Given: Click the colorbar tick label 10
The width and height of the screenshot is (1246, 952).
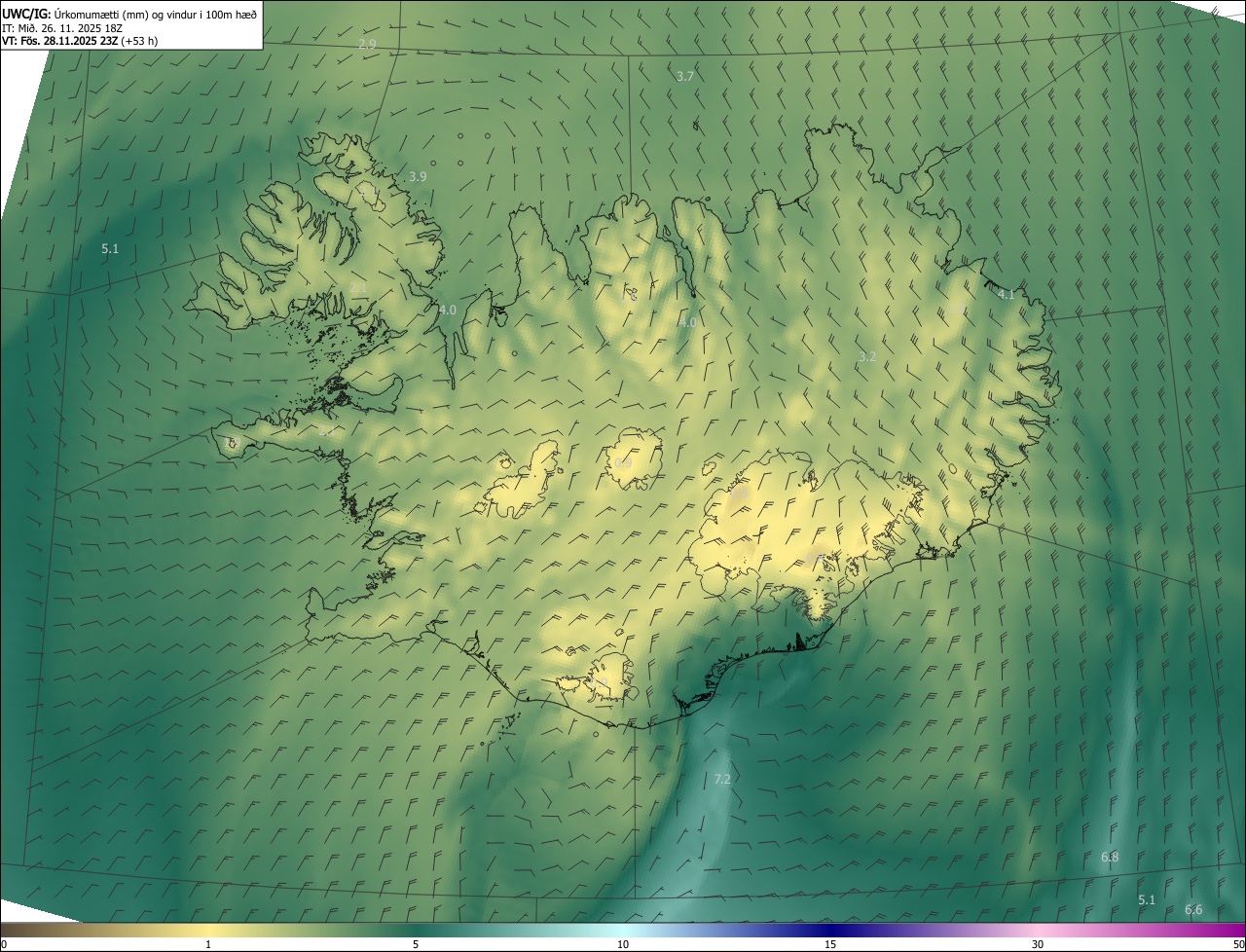Looking at the screenshot, I should click(623, 944).
